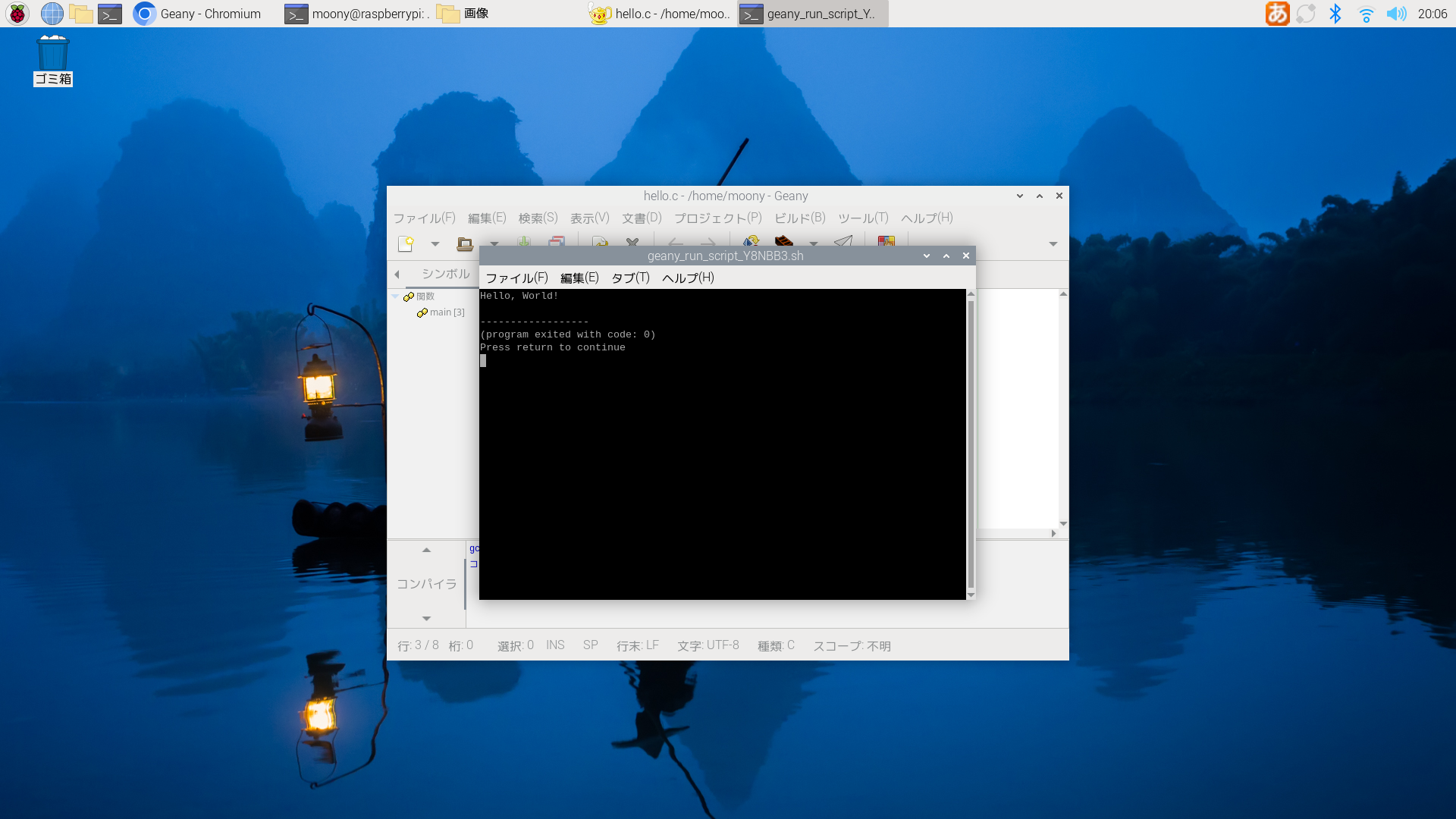Switch to Geany - Chromium taskbar button

click(x=199, y=14)
